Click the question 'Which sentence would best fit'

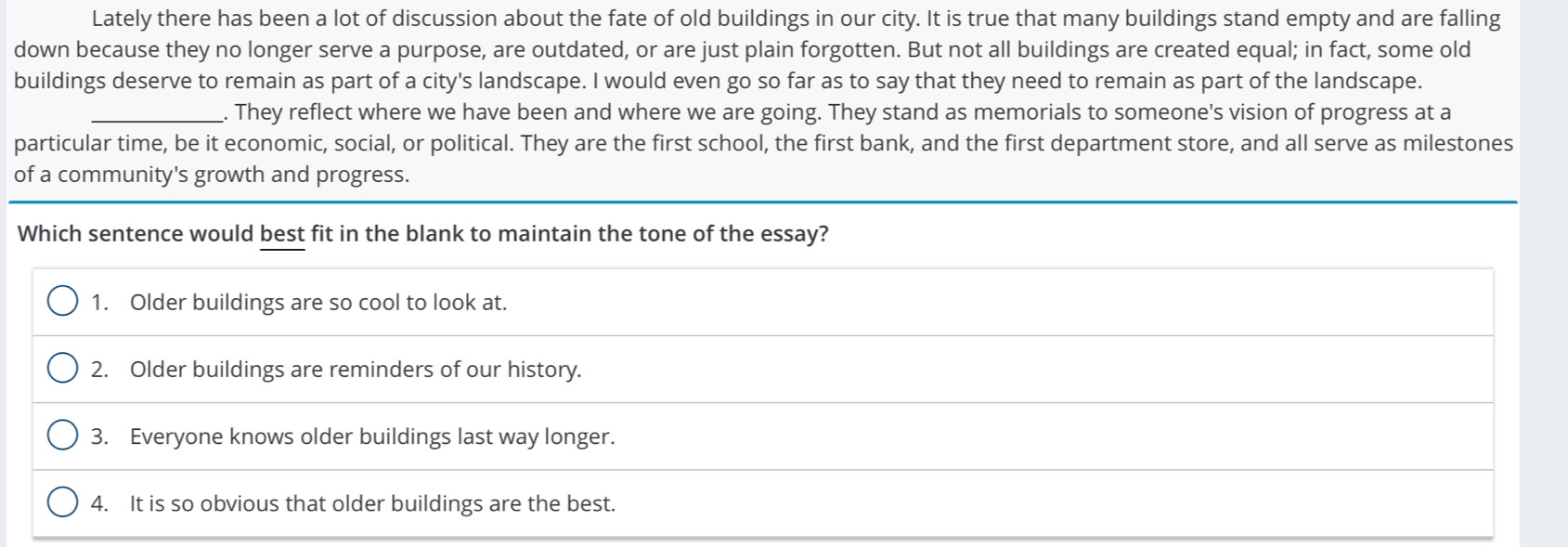pyautogui.click(x=423, y=234)
